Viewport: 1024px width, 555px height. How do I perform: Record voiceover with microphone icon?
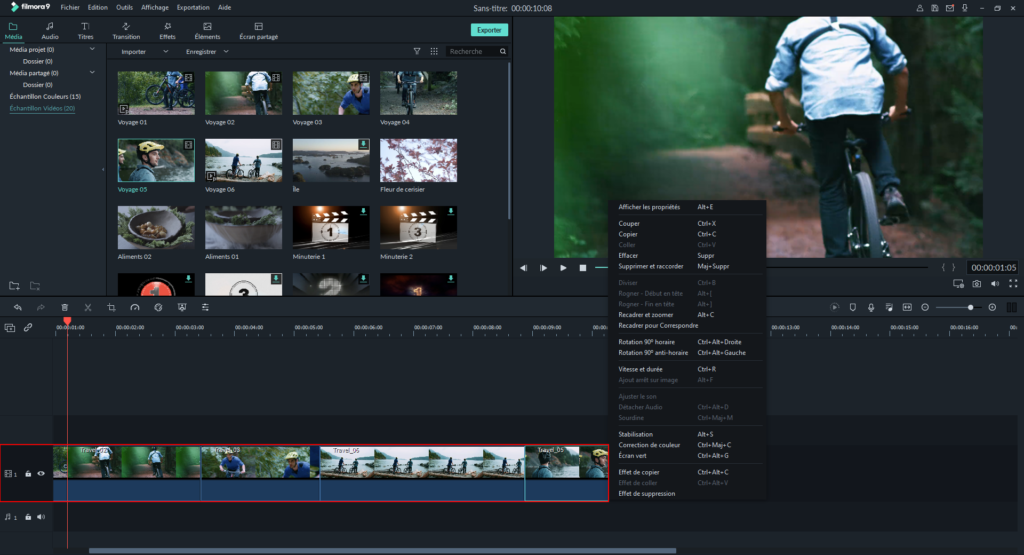[871, 308]
